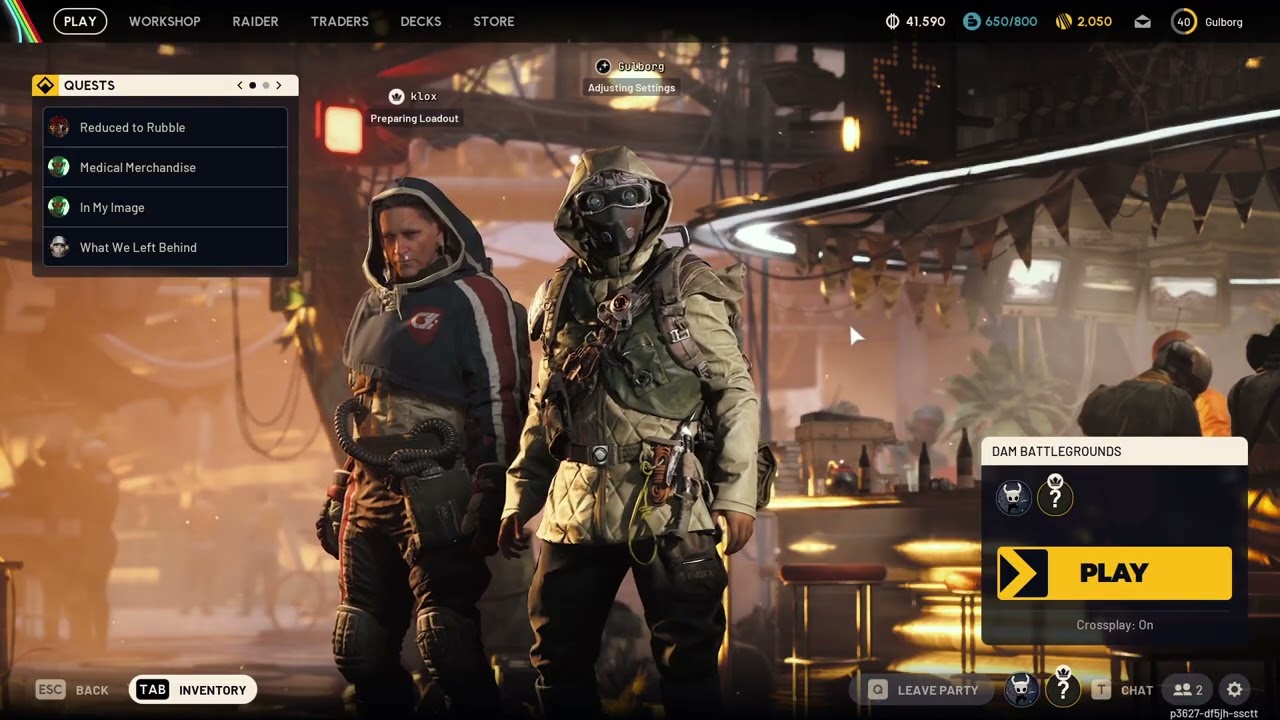Click the Gulborg nameplate above the character

641,66
